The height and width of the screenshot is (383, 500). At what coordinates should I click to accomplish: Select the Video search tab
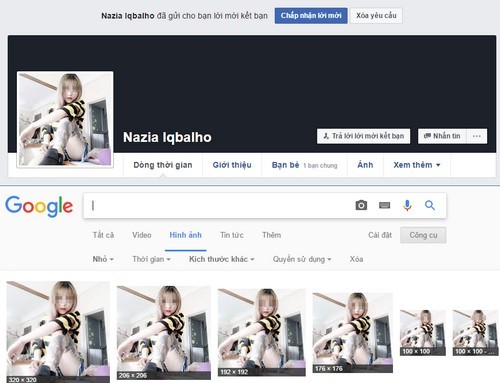(x=142, y=235)
